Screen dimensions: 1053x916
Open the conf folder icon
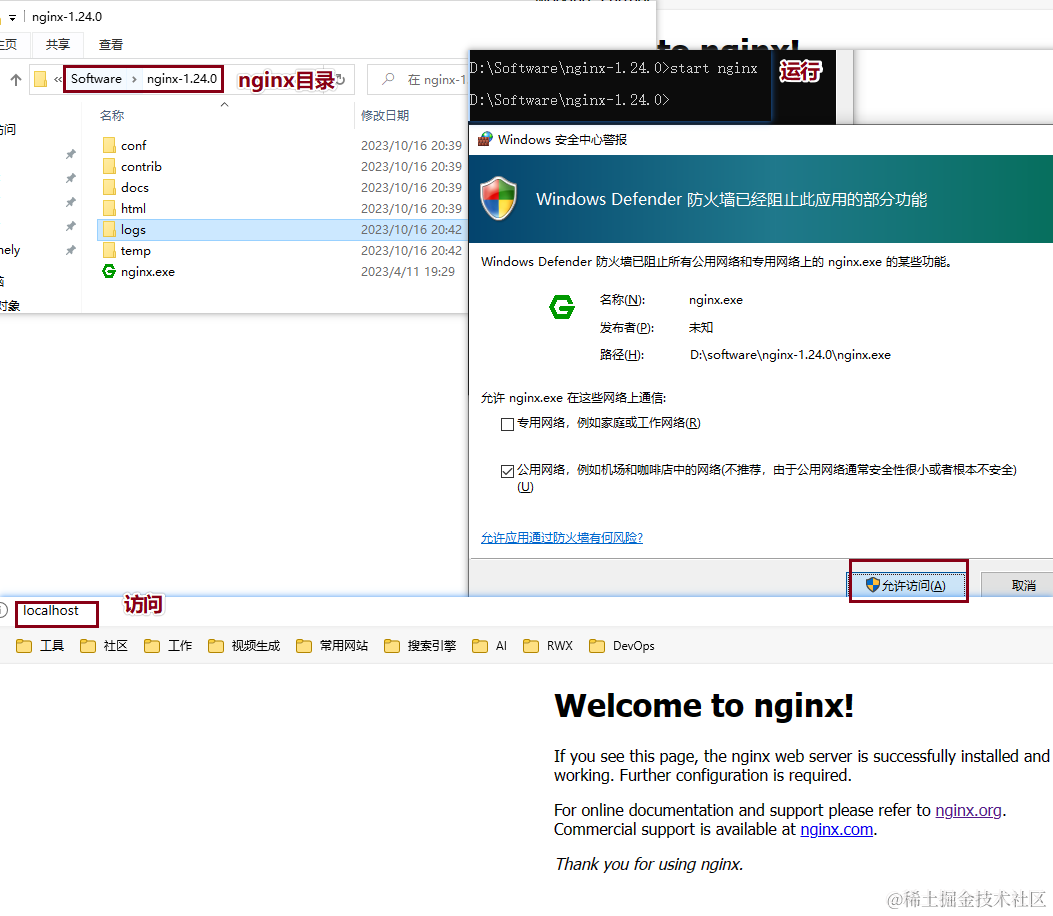(109, 145)
